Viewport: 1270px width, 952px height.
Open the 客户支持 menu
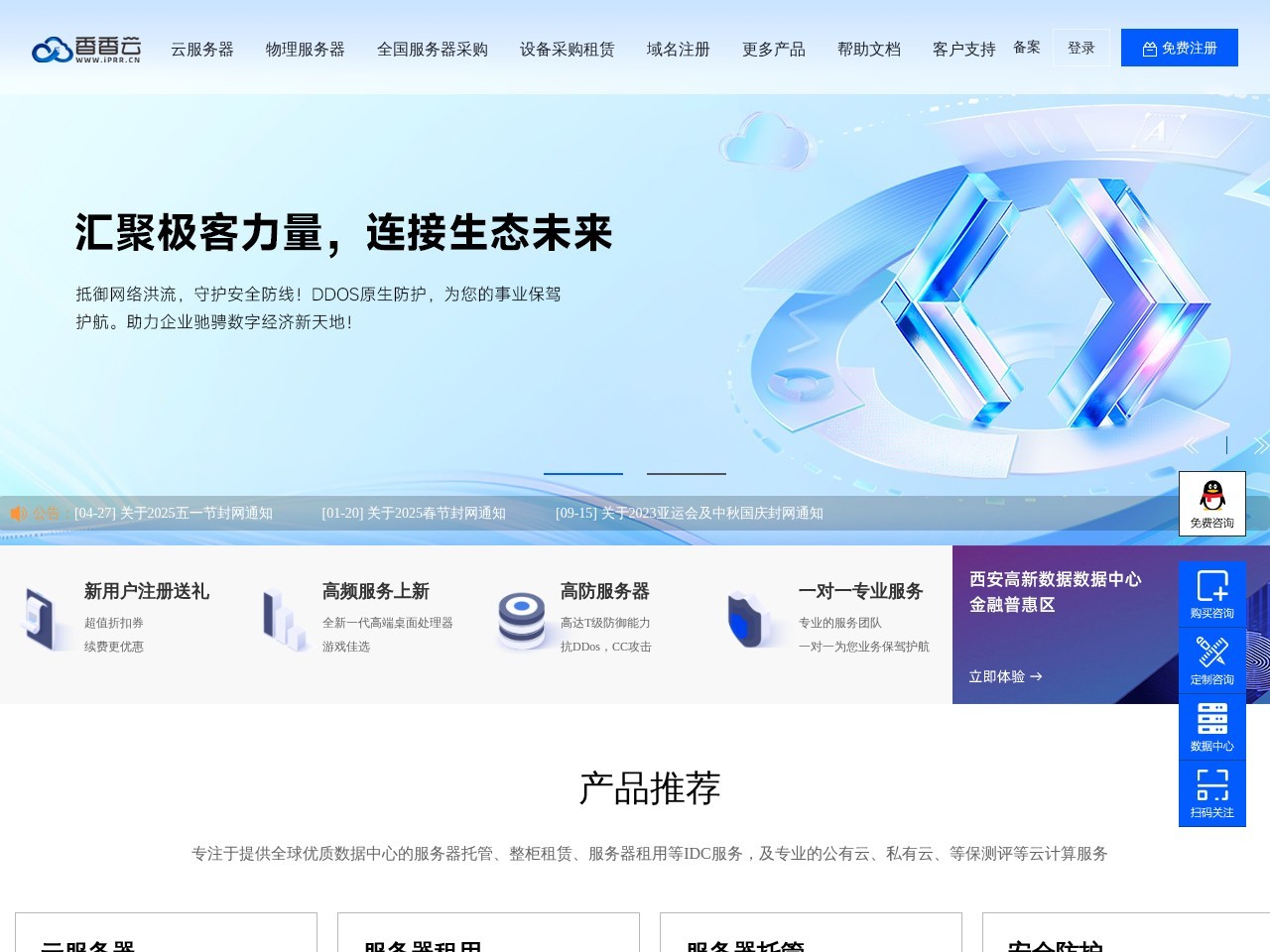click(x=964, y=49)
